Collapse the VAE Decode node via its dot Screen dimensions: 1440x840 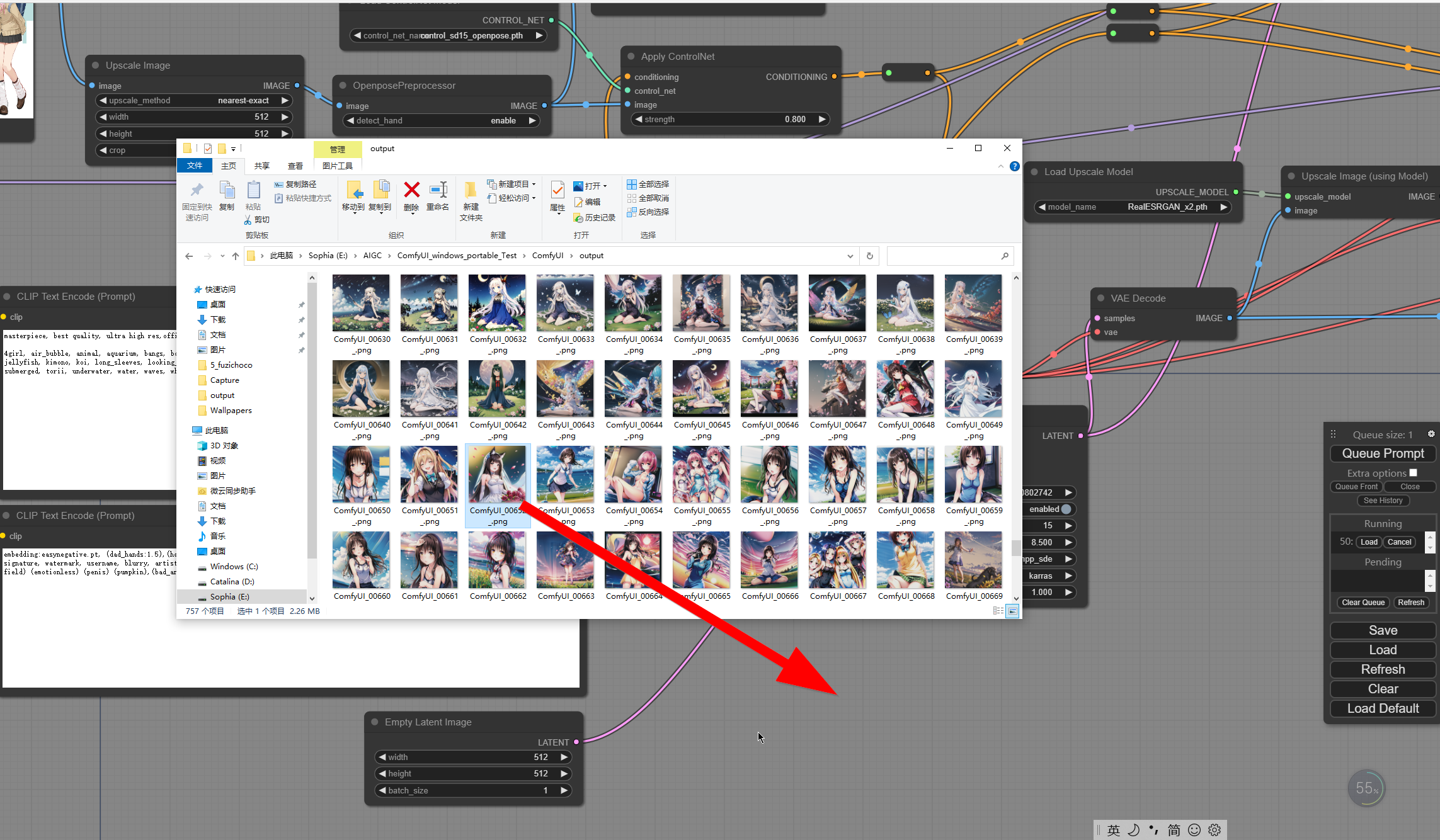(1101, 298)
